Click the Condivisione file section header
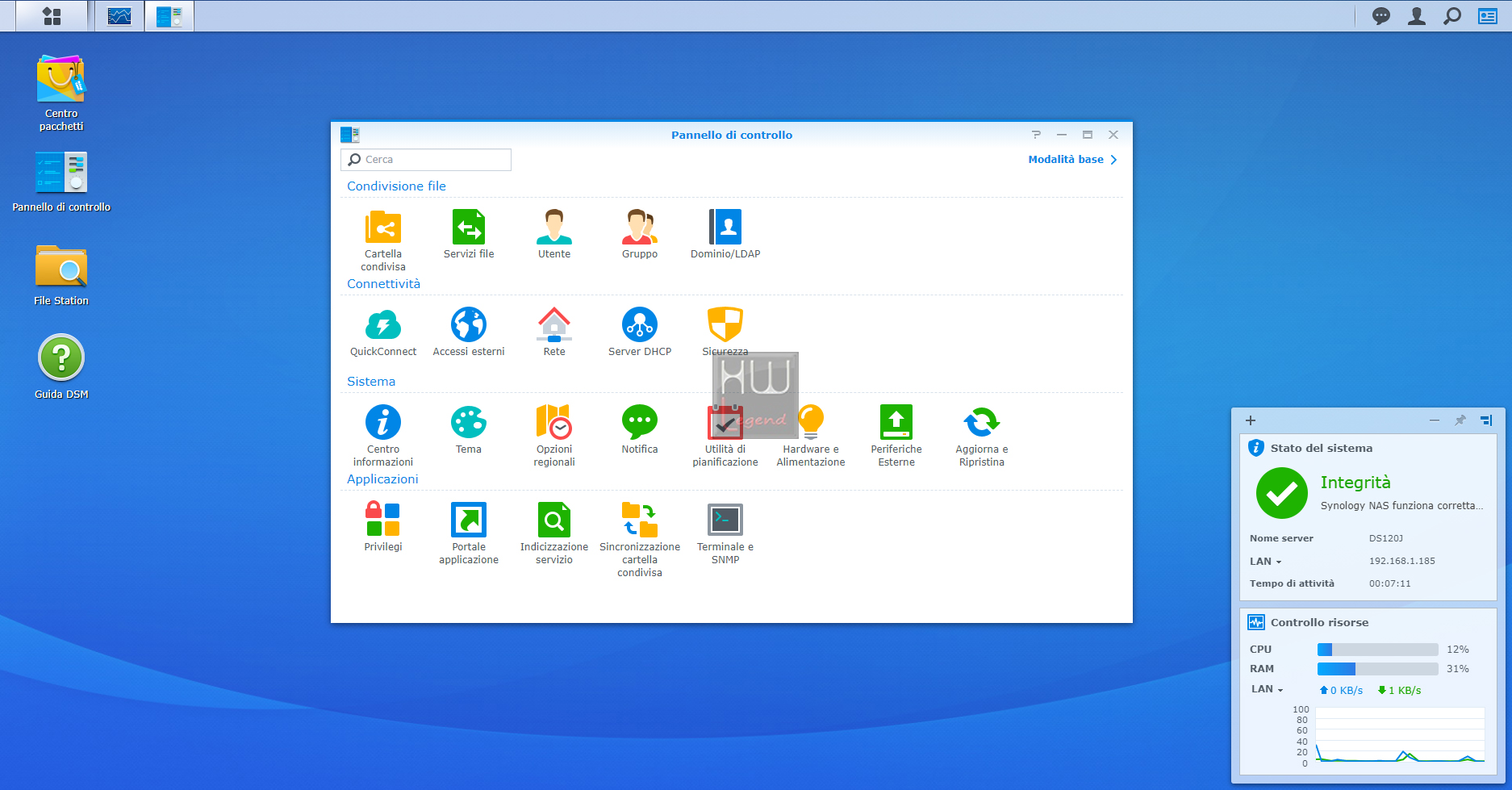Screen dimensions: 1512x790 pyautogui.click(x=396, y=186)
